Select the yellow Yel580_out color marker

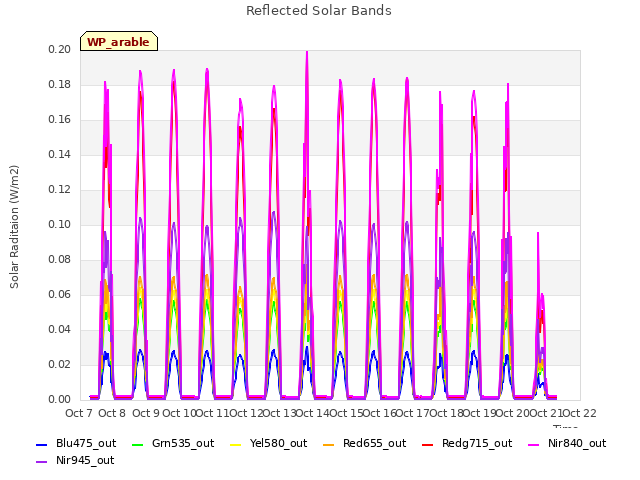pyautogui.click(x=236, y=444)
